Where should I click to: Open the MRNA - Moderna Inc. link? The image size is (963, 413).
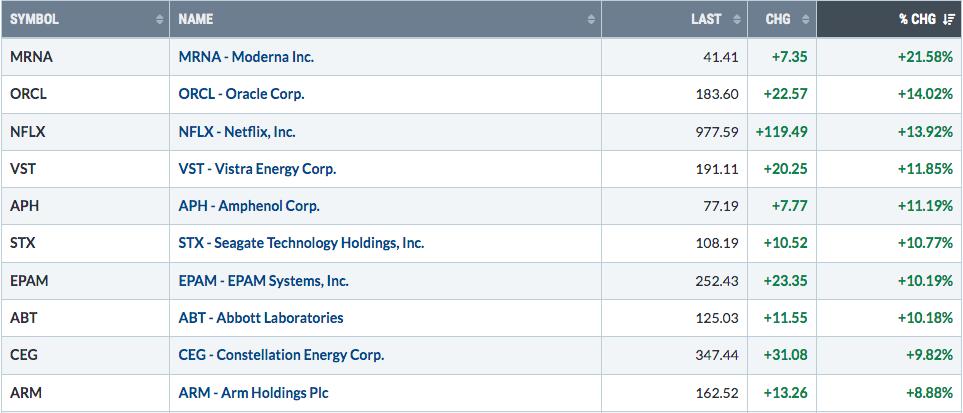pos(246,57)
